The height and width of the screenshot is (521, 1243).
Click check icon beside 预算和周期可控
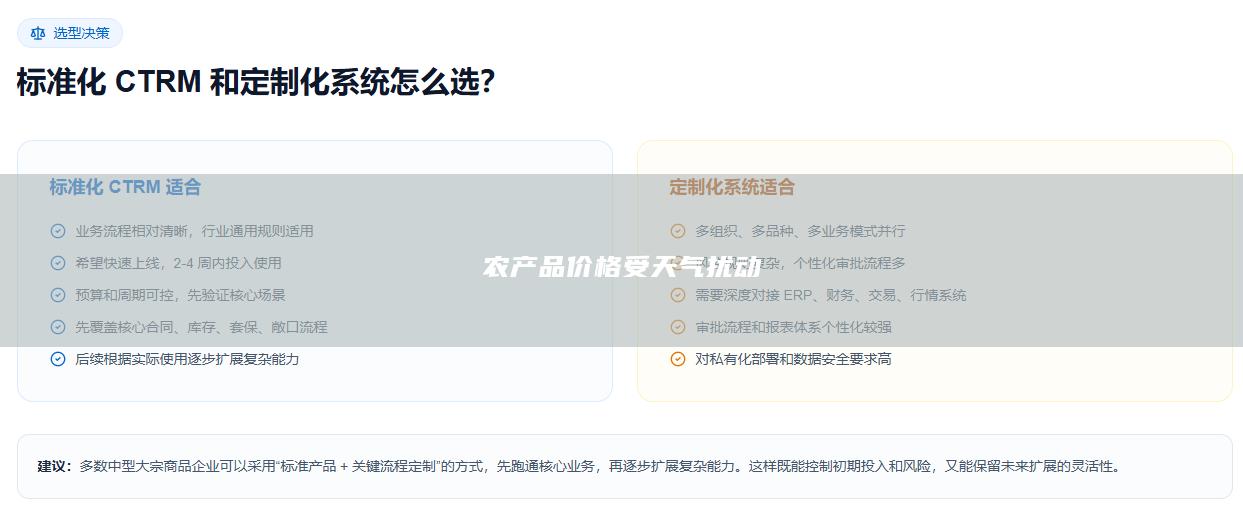point(58,295)
